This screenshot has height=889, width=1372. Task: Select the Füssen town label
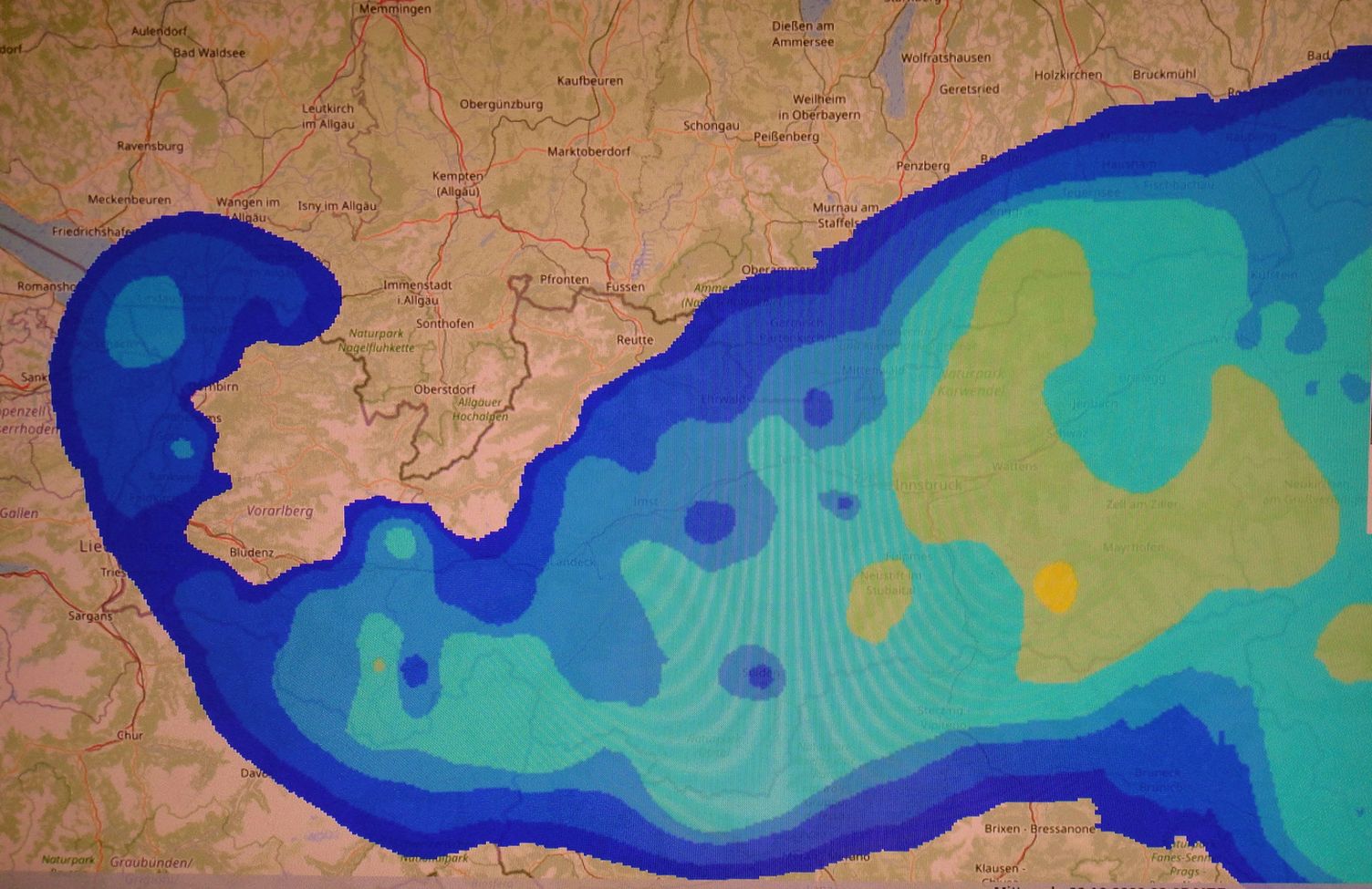click(x=625, y=287)
